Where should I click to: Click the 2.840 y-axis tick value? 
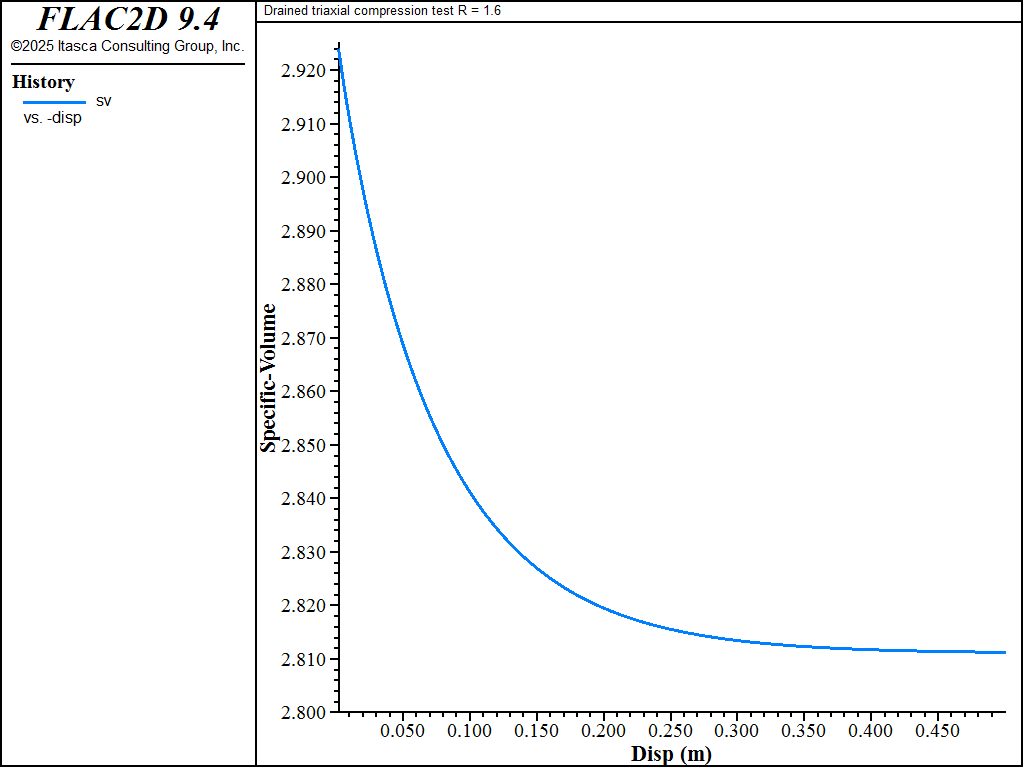302,499
